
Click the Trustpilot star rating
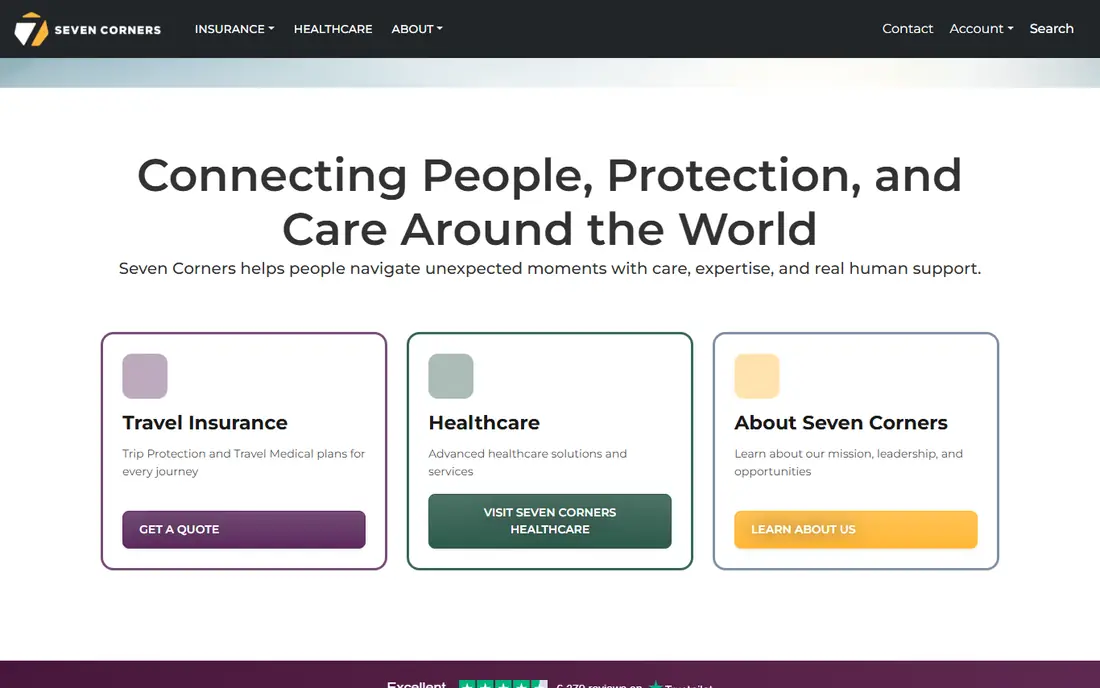502,684
